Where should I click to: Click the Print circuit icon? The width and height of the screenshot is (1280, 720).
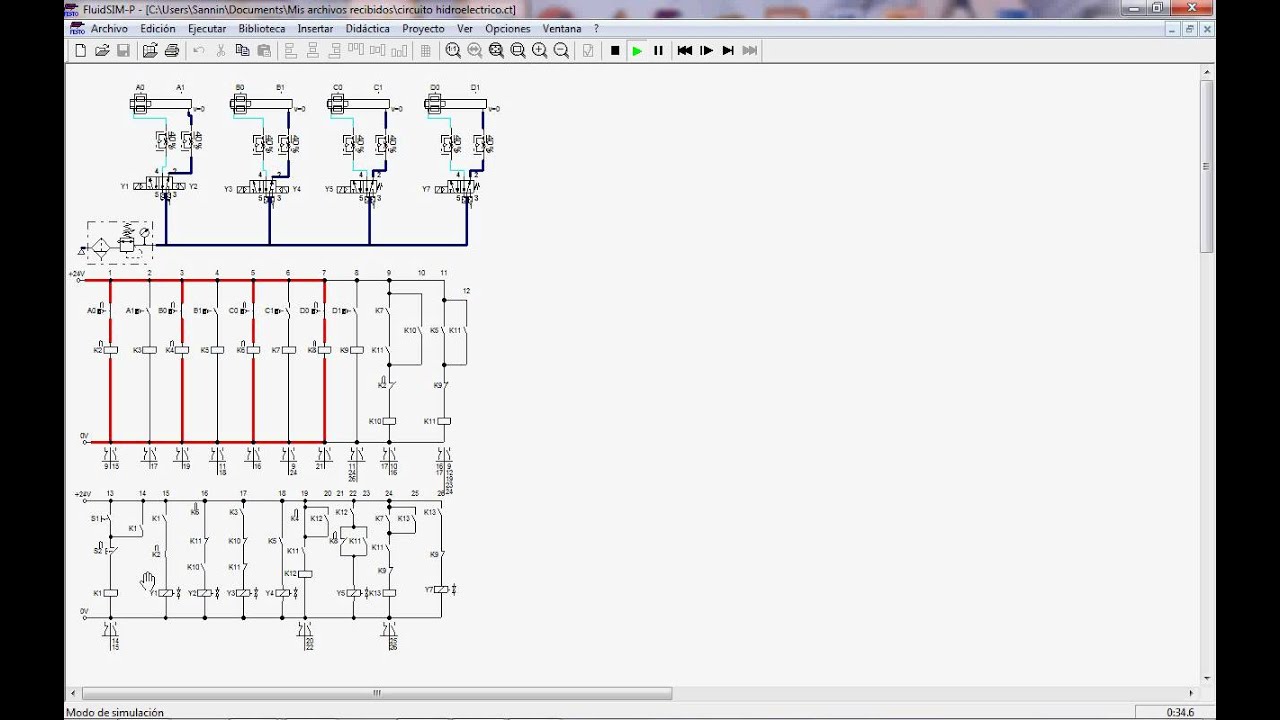click(x=172, y=50)
